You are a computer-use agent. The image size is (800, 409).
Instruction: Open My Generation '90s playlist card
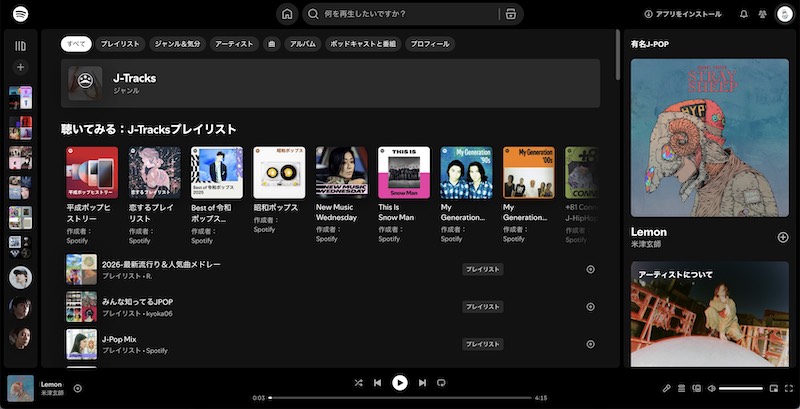click(x=466, y=196)
